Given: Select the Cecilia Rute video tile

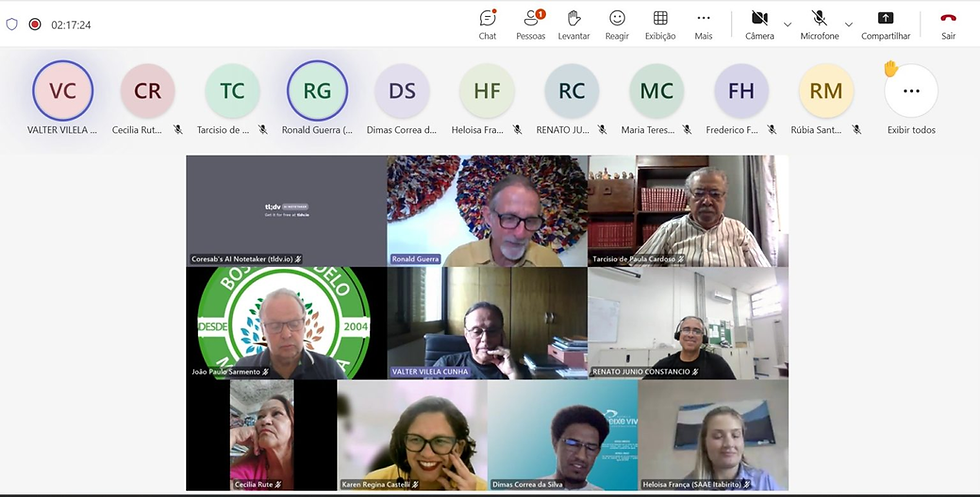Looking at the screenshot, I should [261, 435].
